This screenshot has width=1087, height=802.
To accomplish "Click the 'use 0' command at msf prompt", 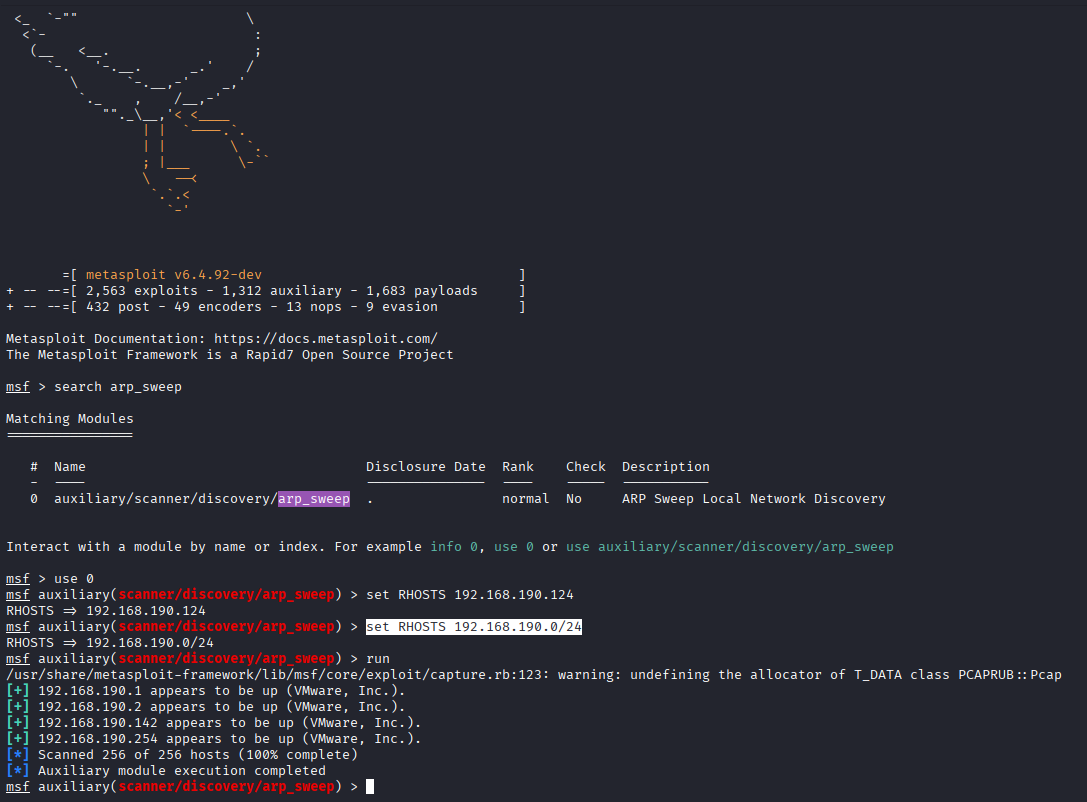I will (x=73, y=578).
